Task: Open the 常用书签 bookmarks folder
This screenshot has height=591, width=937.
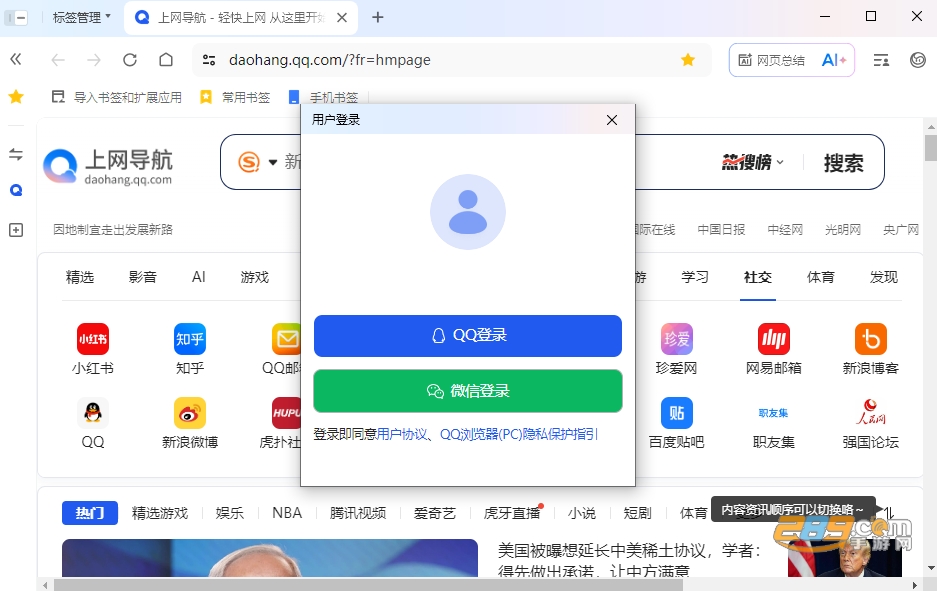Action: (x=235, y=97)
